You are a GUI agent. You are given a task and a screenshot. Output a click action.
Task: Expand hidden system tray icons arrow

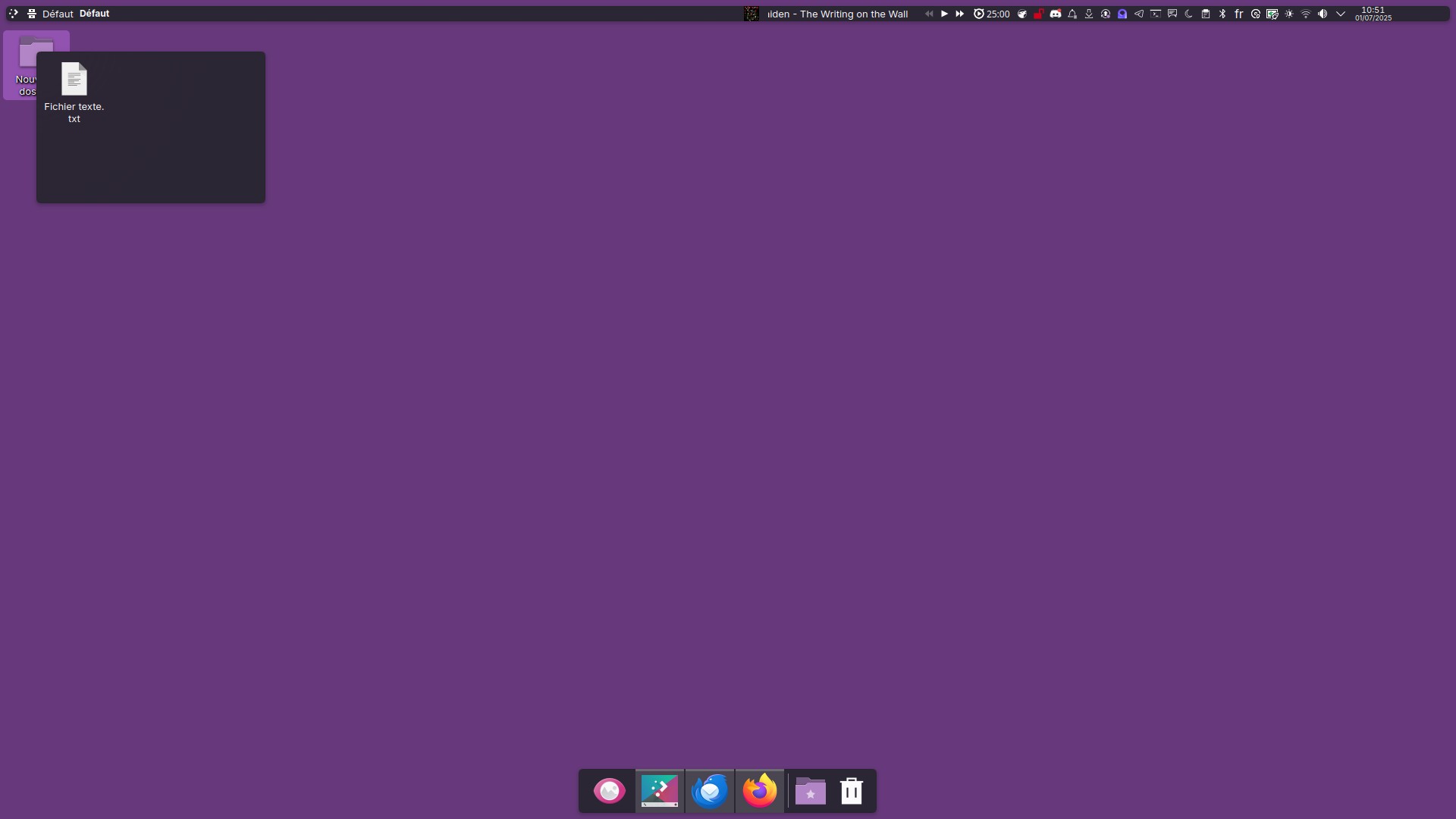point(1341,14)
